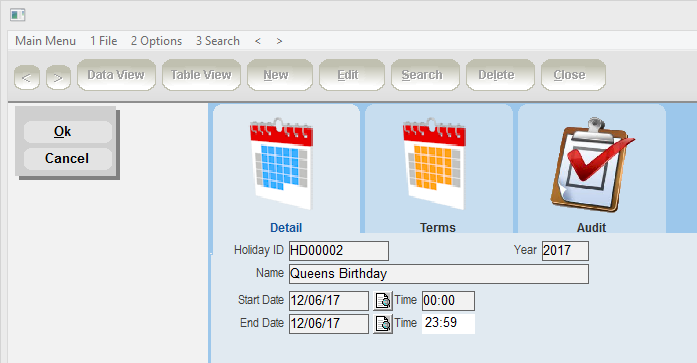Click the Search toolbar button
Screen dimensions: 697x363
point(425,75)
